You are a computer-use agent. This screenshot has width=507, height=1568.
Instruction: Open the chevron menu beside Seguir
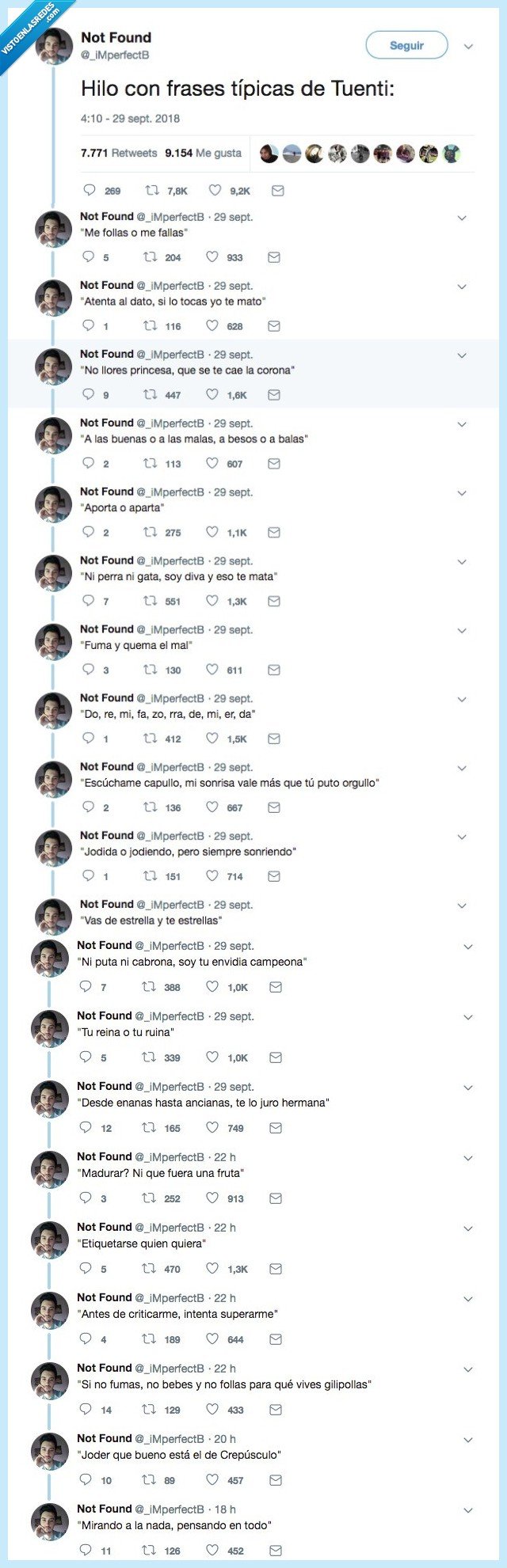point(468,47)
